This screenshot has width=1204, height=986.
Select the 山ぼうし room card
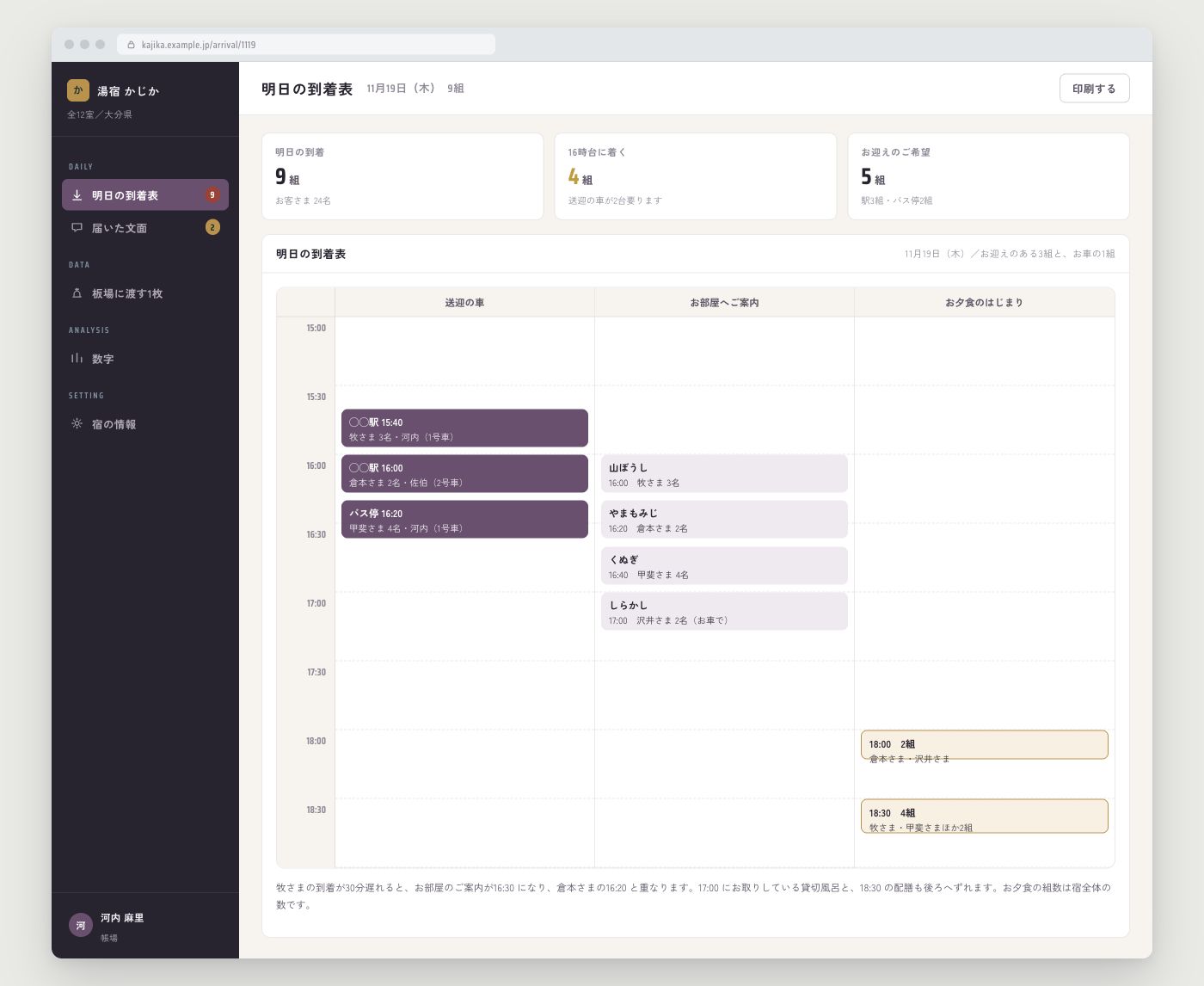coord(724,474)
